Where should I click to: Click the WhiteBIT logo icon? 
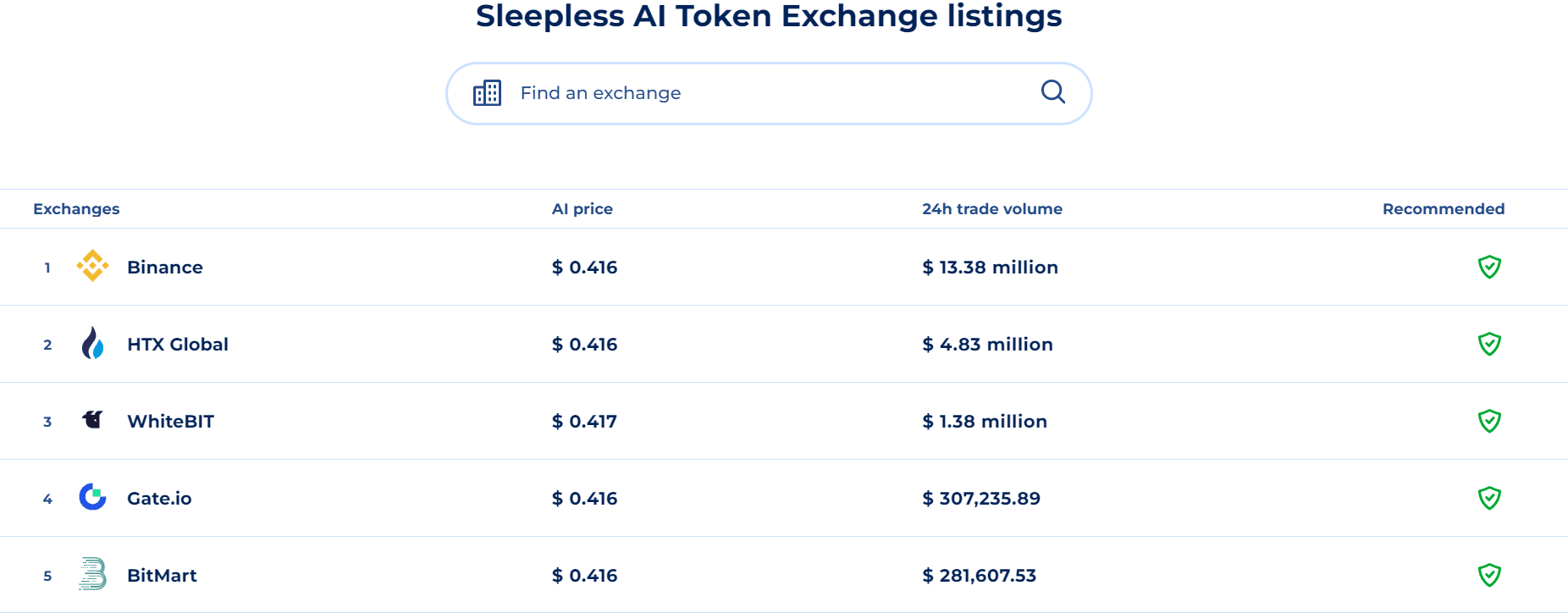pos(92,419)
